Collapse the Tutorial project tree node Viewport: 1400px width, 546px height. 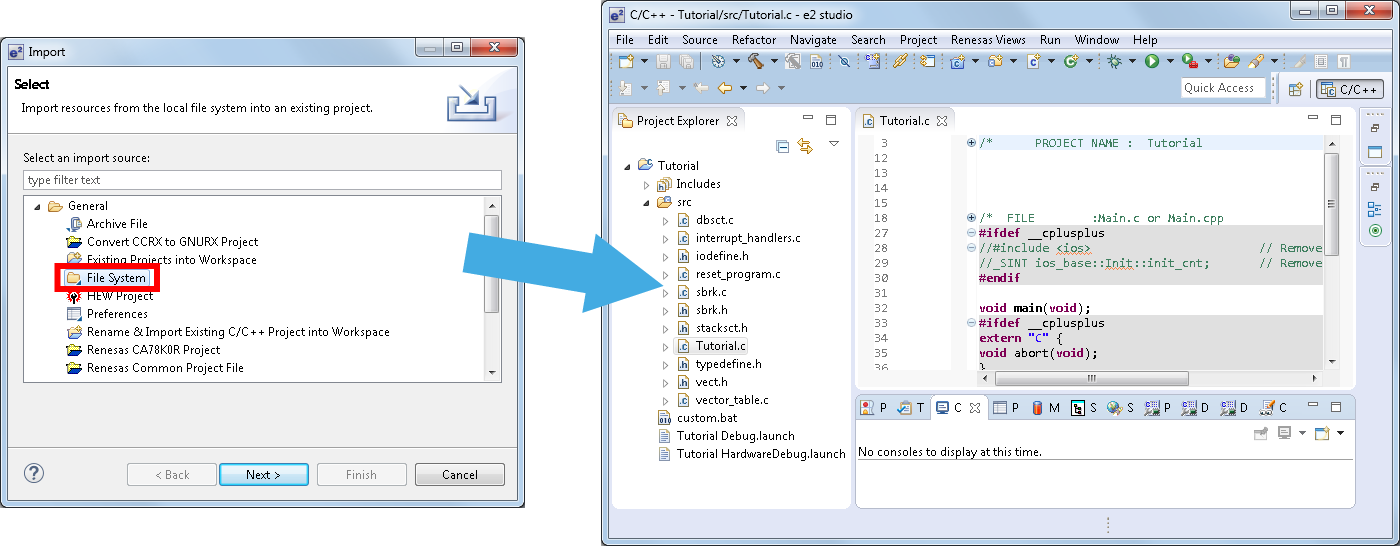click(x=628, y=166)
